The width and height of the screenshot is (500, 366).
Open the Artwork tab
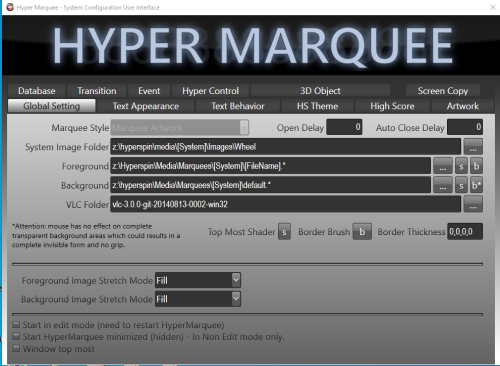coord(463,106)
